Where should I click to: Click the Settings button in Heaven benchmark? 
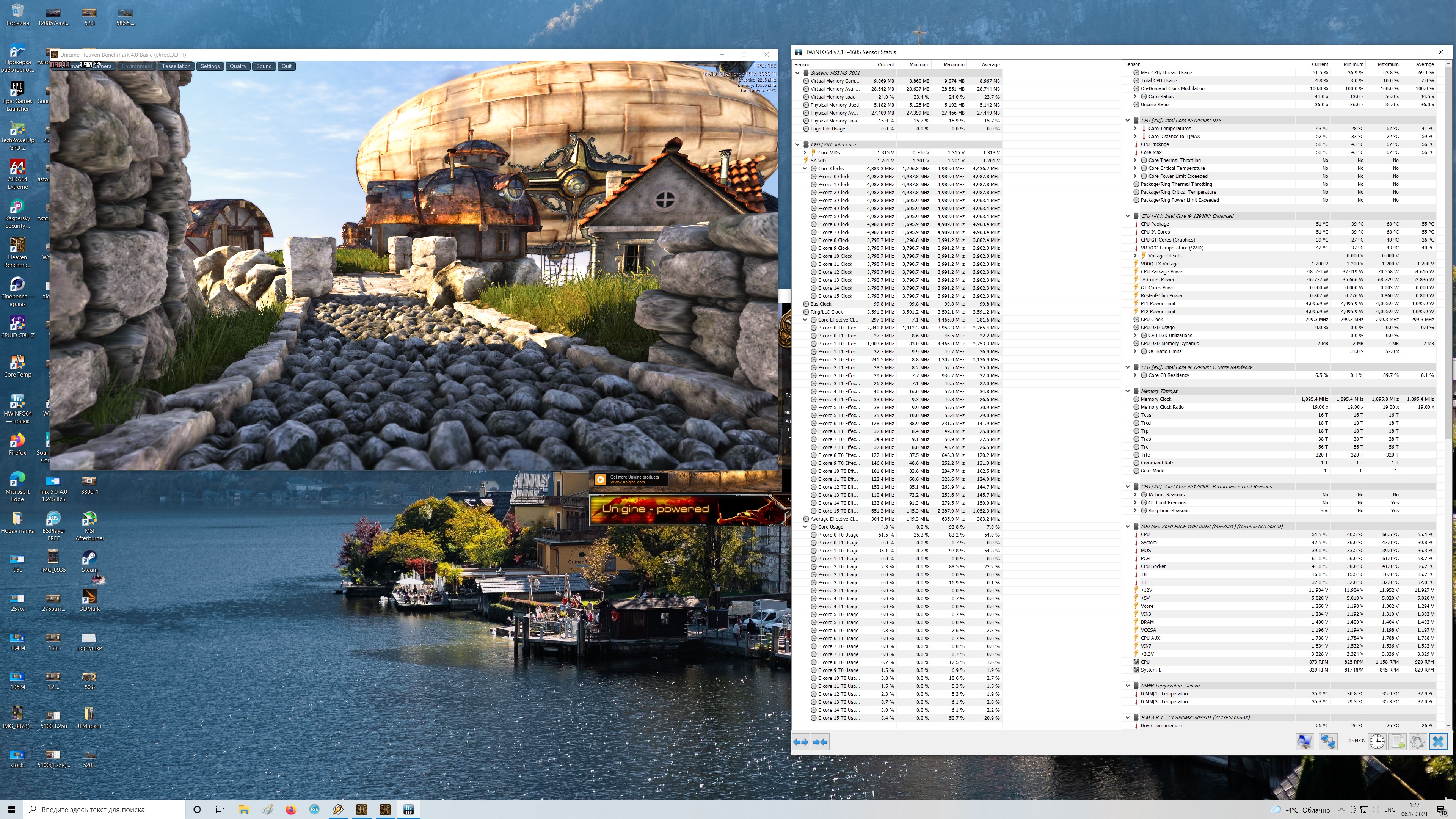click(x=210, y=66)
